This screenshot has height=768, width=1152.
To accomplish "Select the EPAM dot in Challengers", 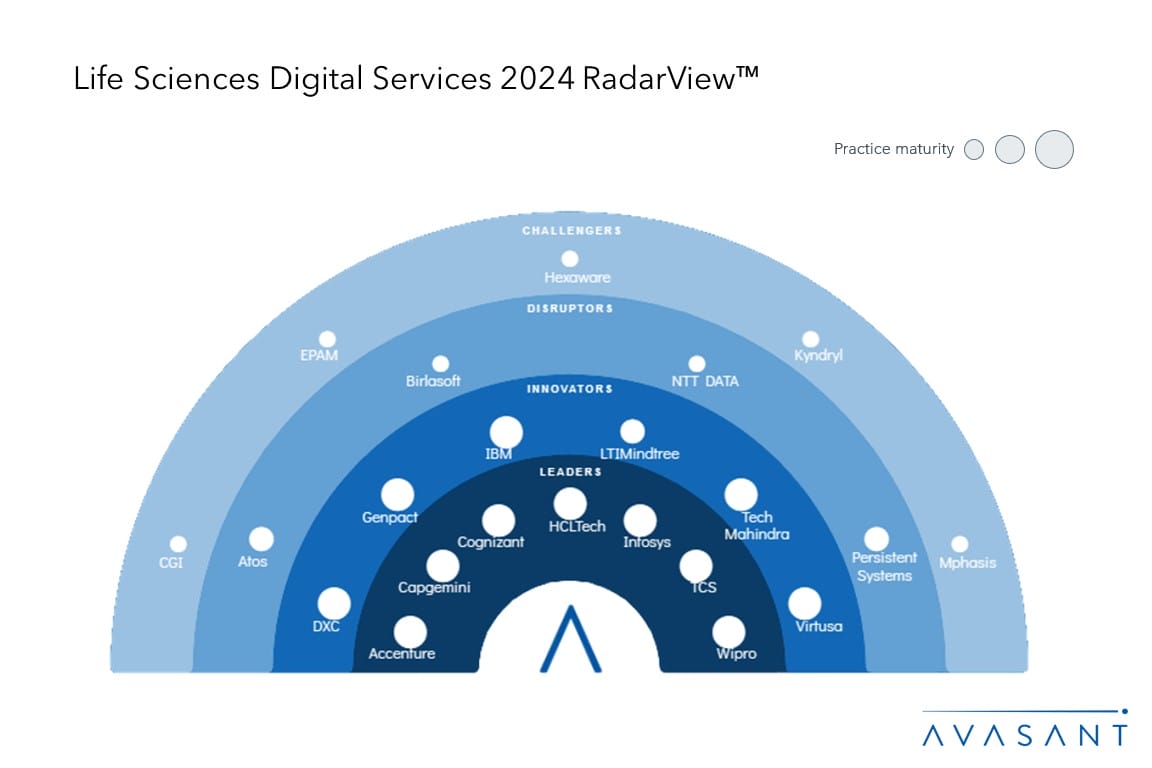I will click(x=327, y=339).
